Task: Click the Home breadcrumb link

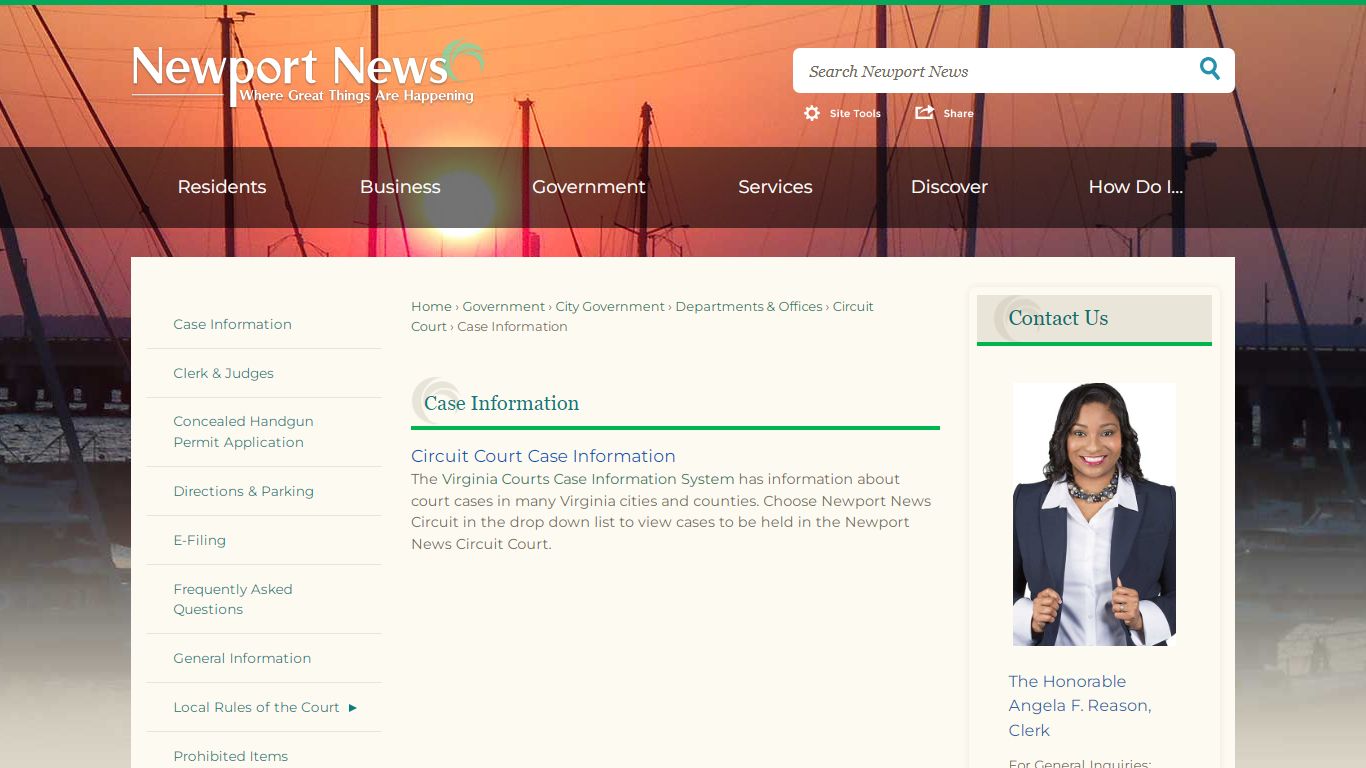Action: tap(431, 307)
